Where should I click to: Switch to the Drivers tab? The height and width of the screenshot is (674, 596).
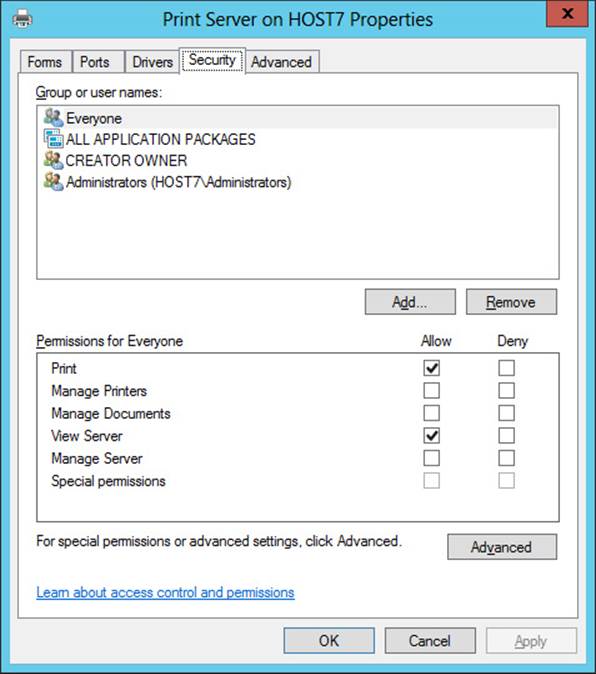tap(152, 62)
